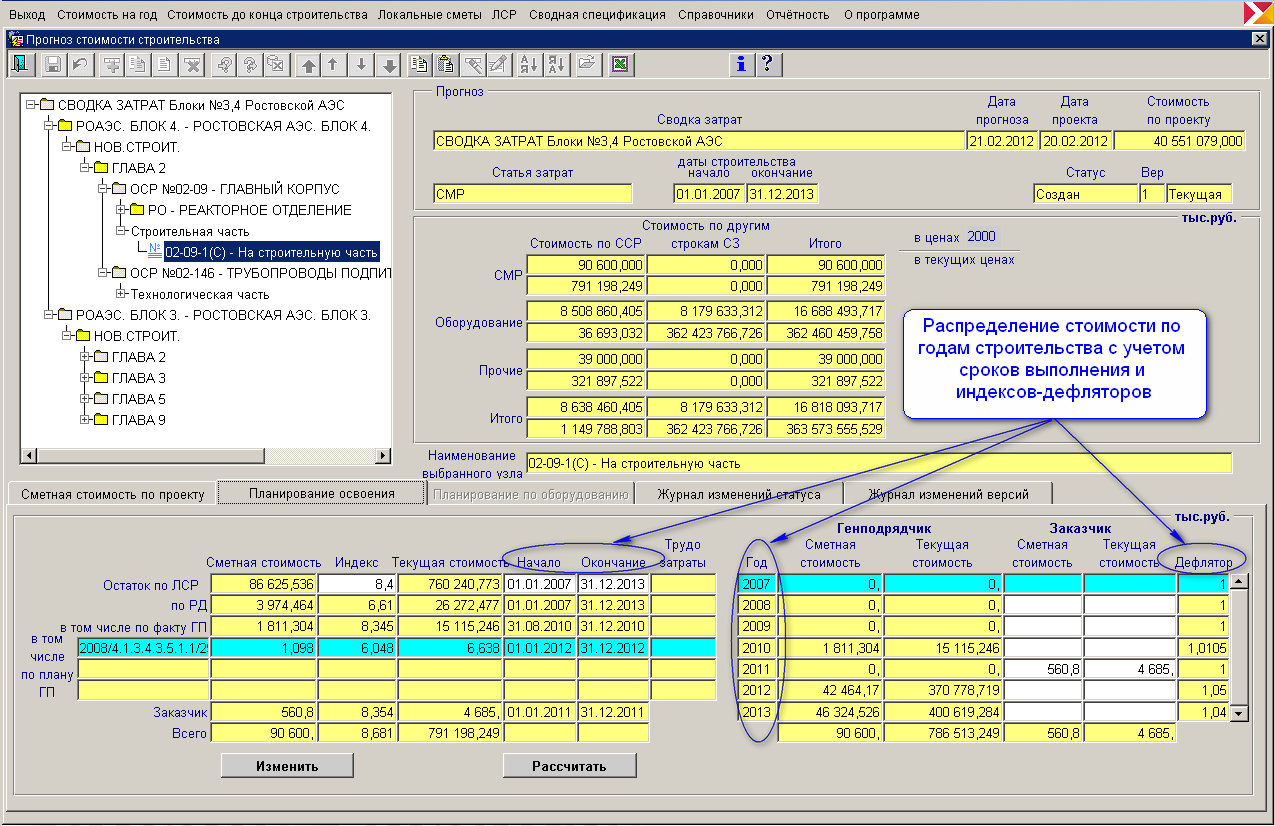Click the Наименование выбранного узла field
Viewport: 1275px width, 826px height.
[879, 463]
